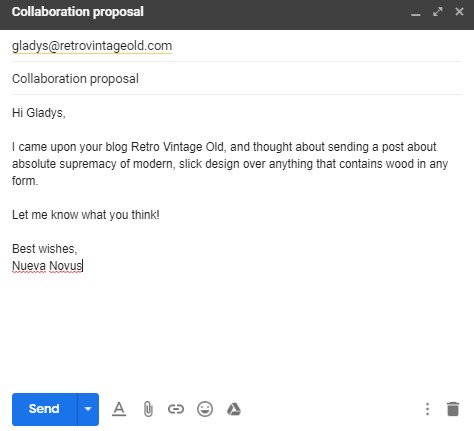Attach a file using the paperclip icon
Viewport: 474px width, 431px height.
148,409
